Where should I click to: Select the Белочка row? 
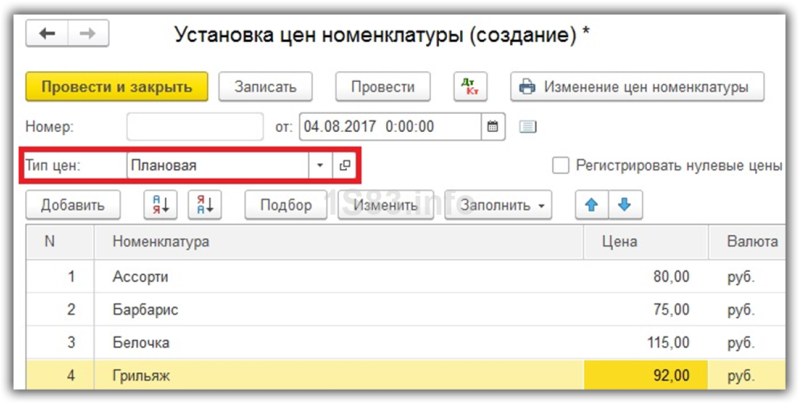click(x=406, y=343)
